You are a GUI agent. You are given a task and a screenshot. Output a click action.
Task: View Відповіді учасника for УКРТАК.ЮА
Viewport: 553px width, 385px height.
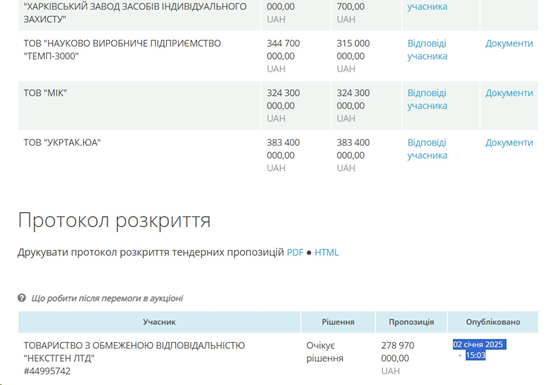point(427,149)
